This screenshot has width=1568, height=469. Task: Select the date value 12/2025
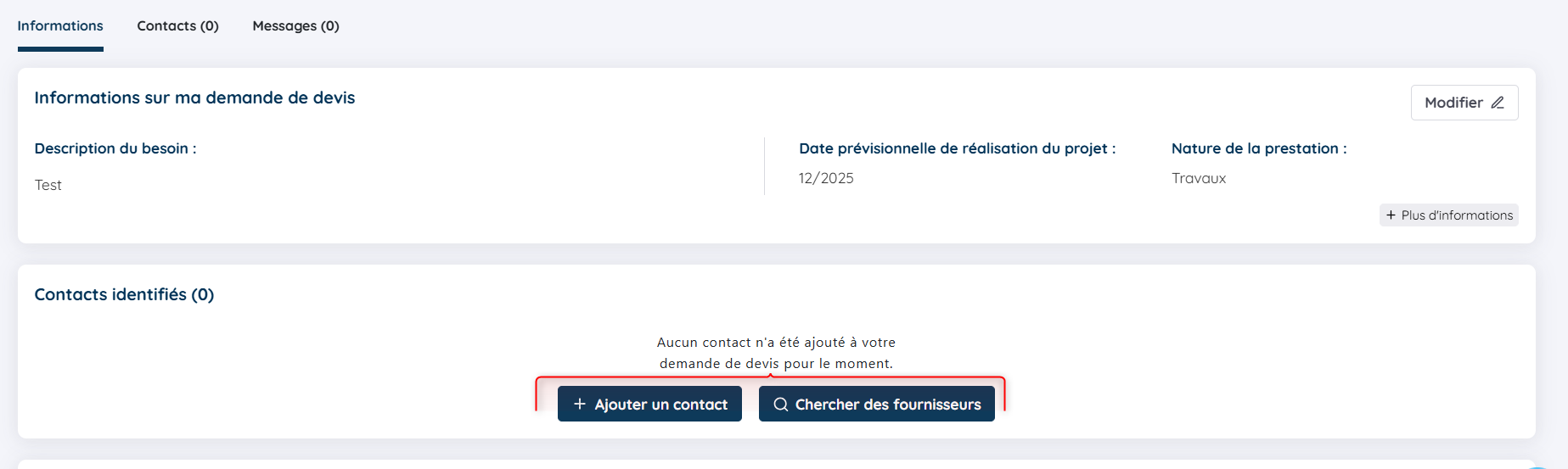pos(826,178)
